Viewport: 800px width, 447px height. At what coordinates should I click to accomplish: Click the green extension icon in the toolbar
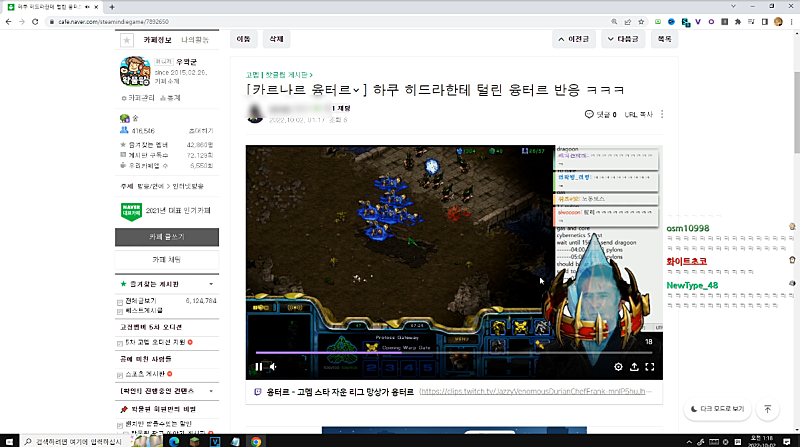click(658, 22)
